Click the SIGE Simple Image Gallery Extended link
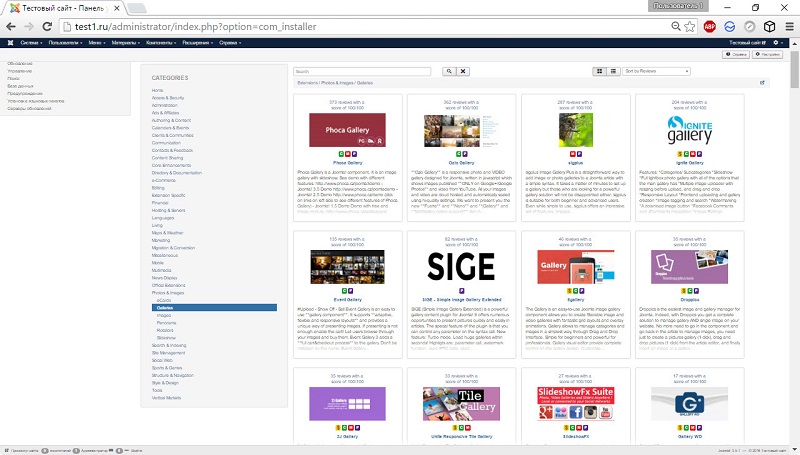800x455 pixels. click(x=461, y=299)
